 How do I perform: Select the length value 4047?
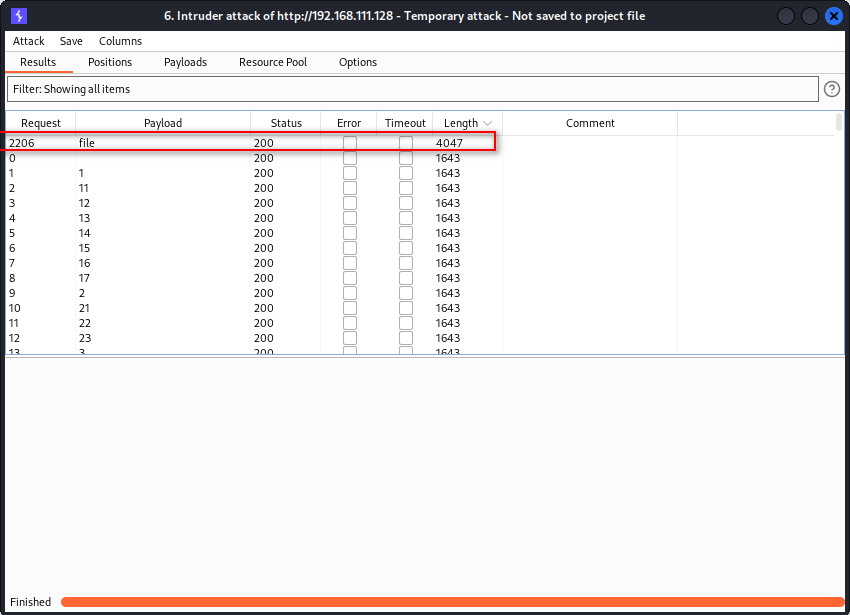449,143
